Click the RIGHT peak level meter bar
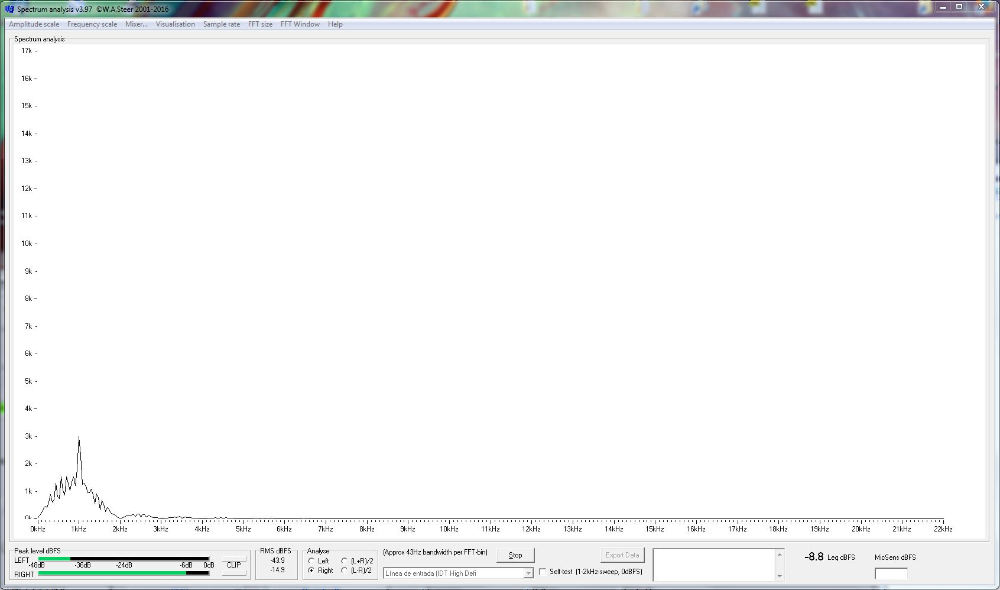 tap(124, 573)
